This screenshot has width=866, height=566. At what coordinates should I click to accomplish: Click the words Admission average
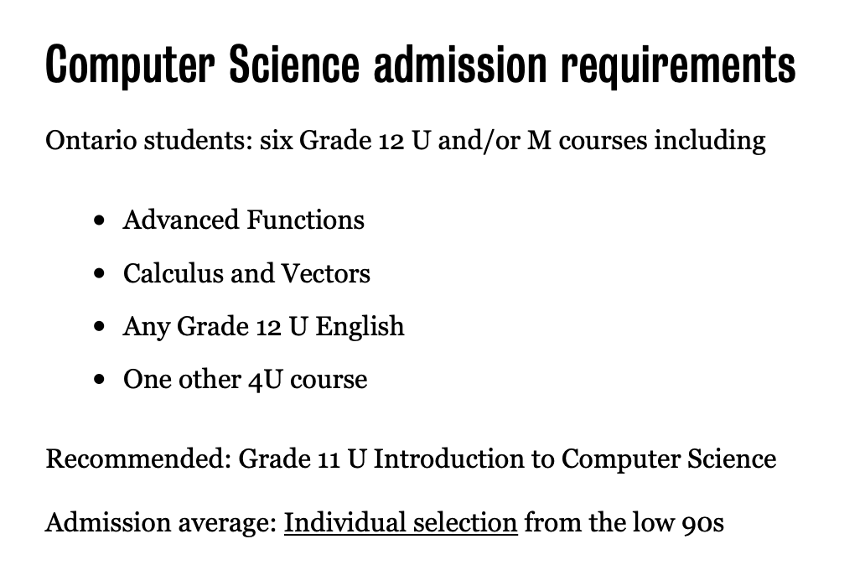coord(161,522)
